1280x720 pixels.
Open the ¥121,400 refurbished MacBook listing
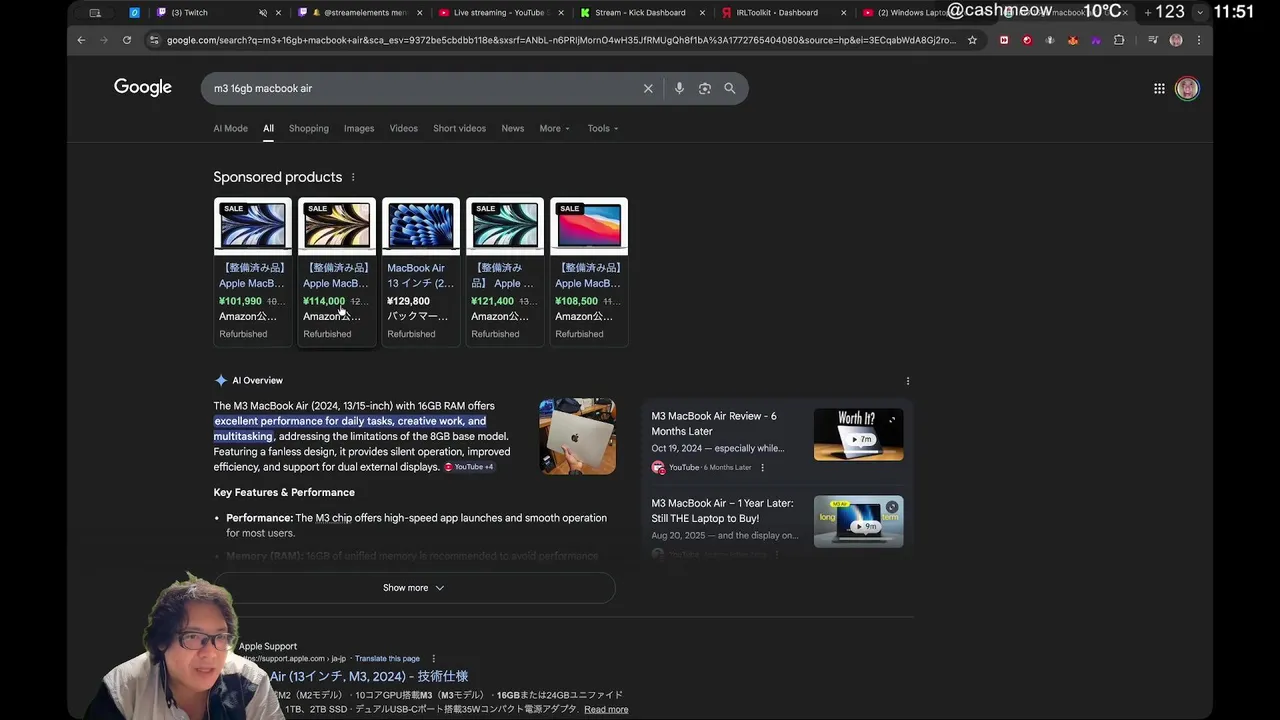pos(505,272)
